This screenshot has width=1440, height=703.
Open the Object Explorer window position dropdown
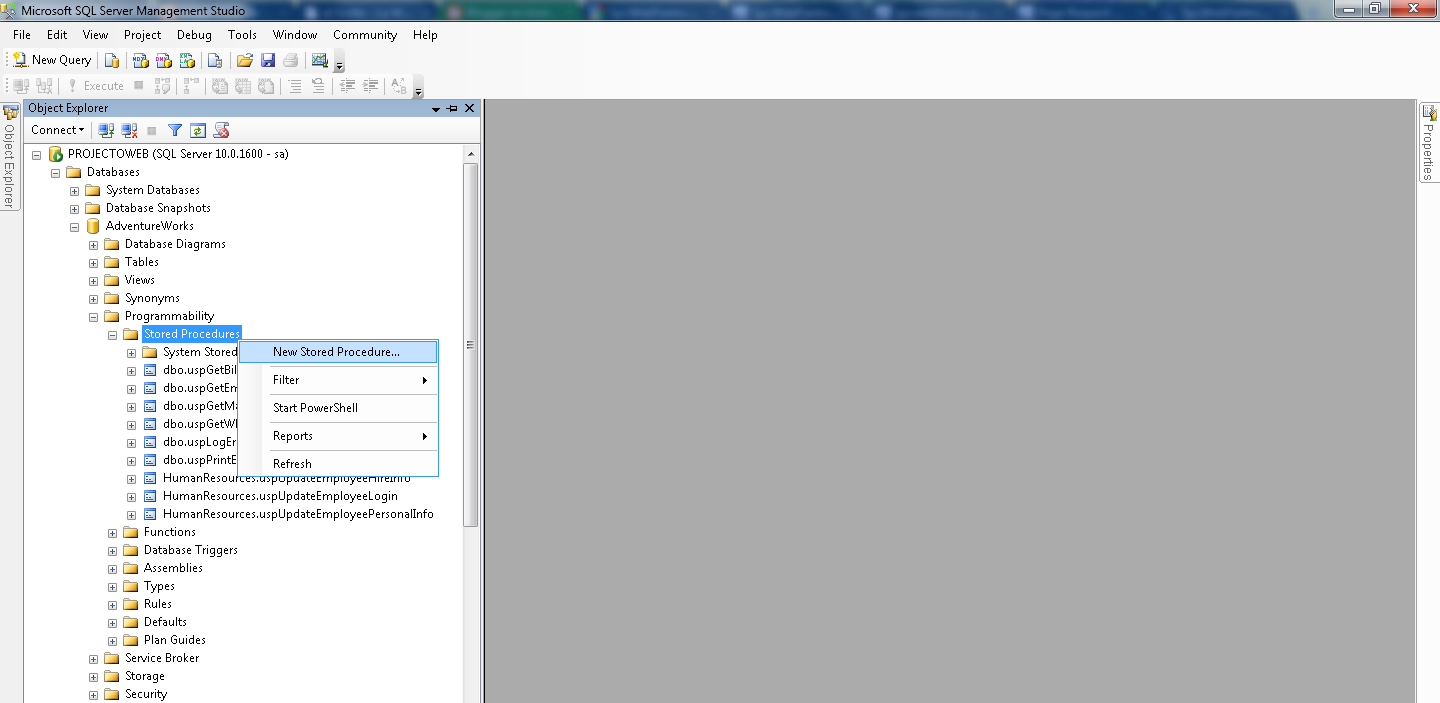pyautogui.click(x=436, y=108)
